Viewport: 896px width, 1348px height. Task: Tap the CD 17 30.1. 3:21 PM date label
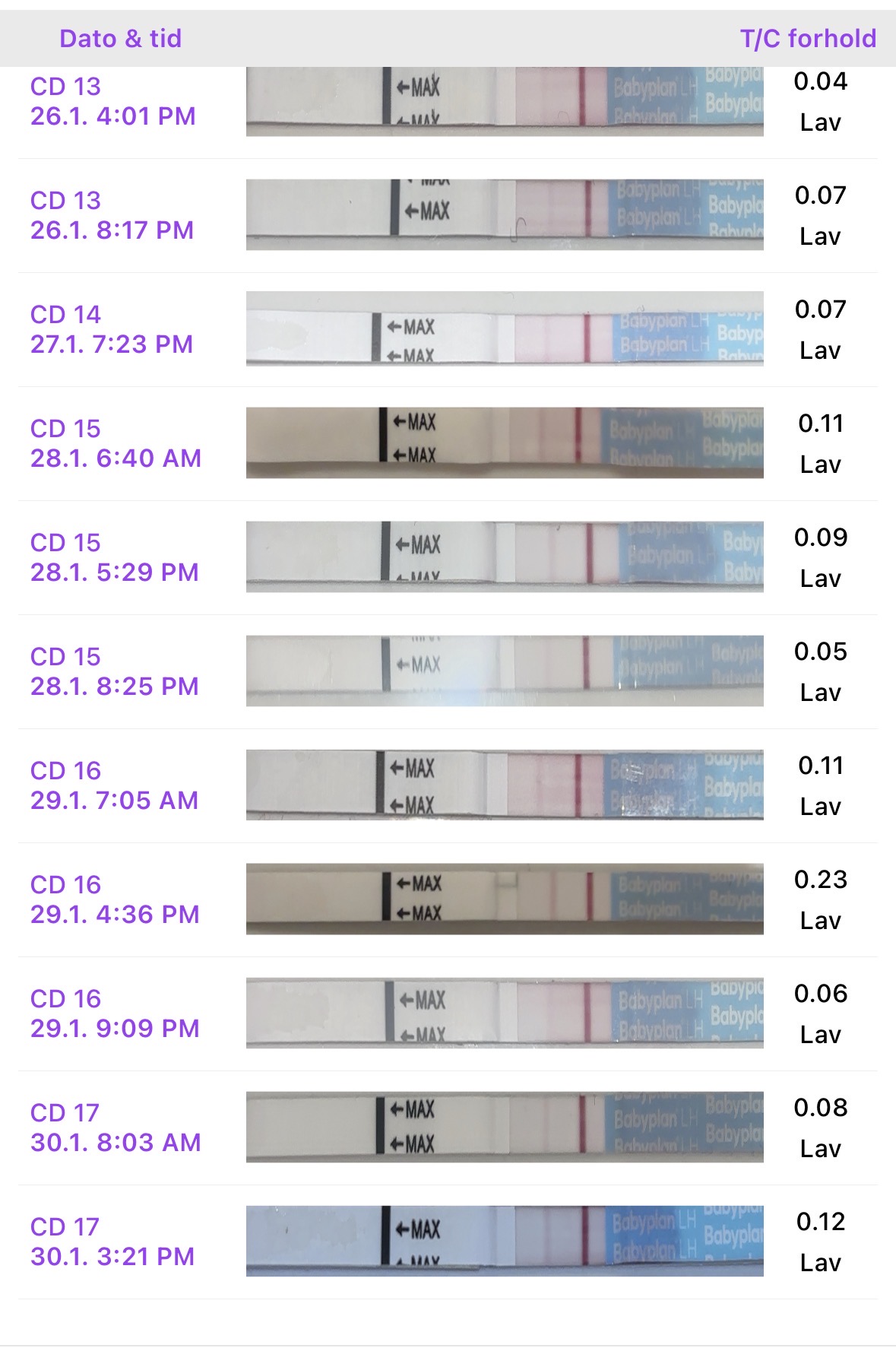112,1242
